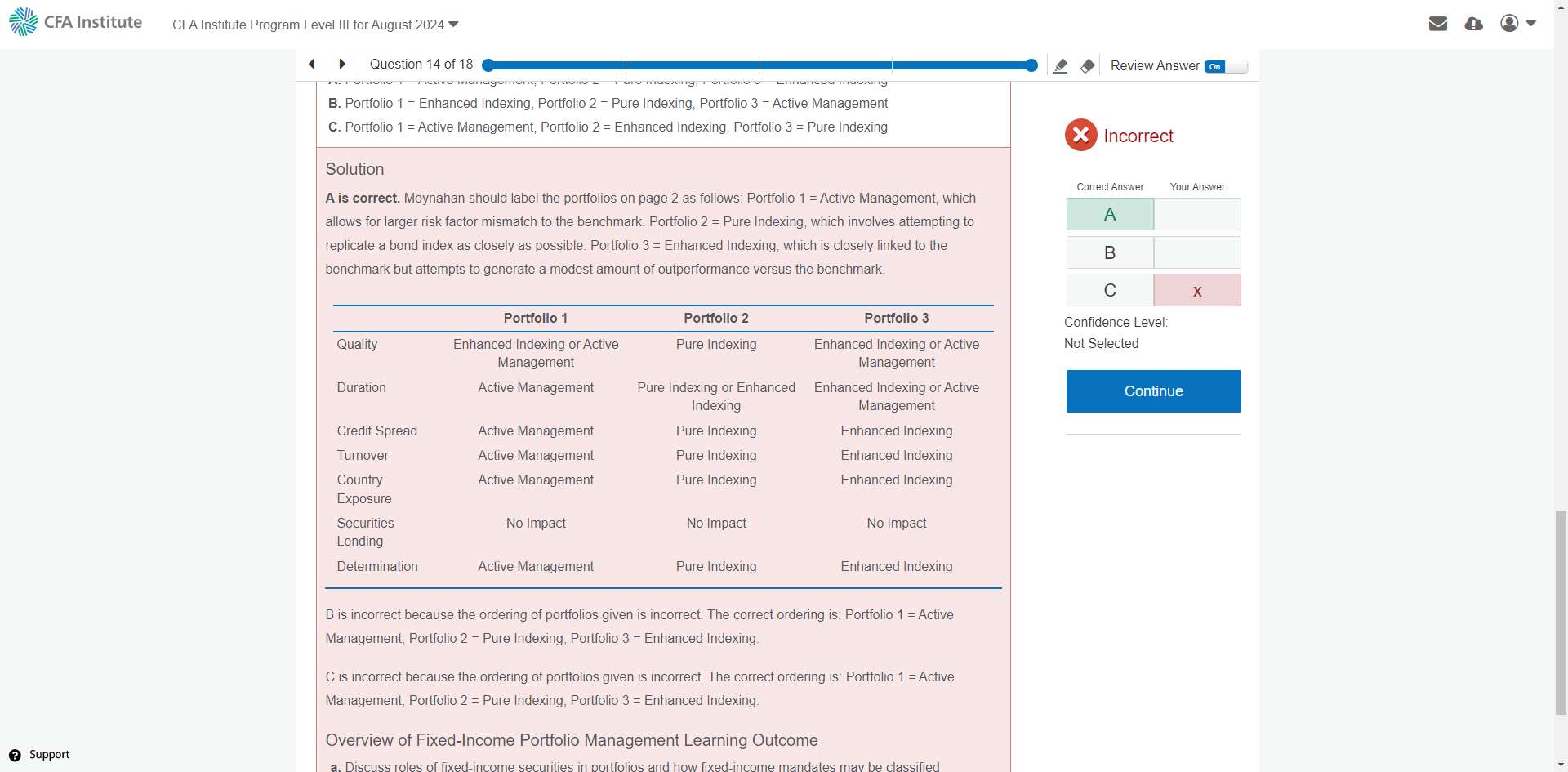
Task: Select answer choice C in results panel
Action: point(1109,290)
